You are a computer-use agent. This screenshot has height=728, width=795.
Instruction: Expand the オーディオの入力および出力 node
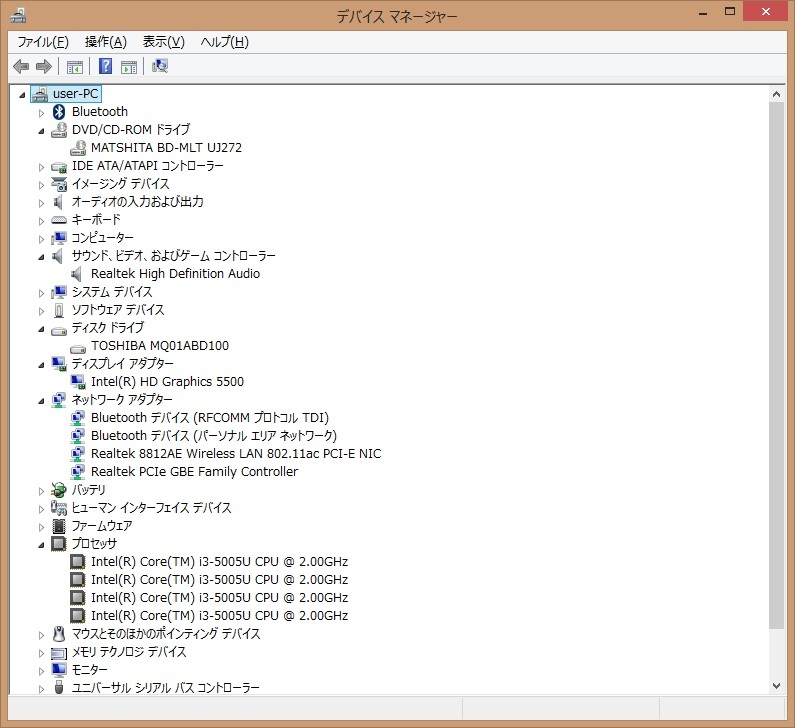coord(42,203)
